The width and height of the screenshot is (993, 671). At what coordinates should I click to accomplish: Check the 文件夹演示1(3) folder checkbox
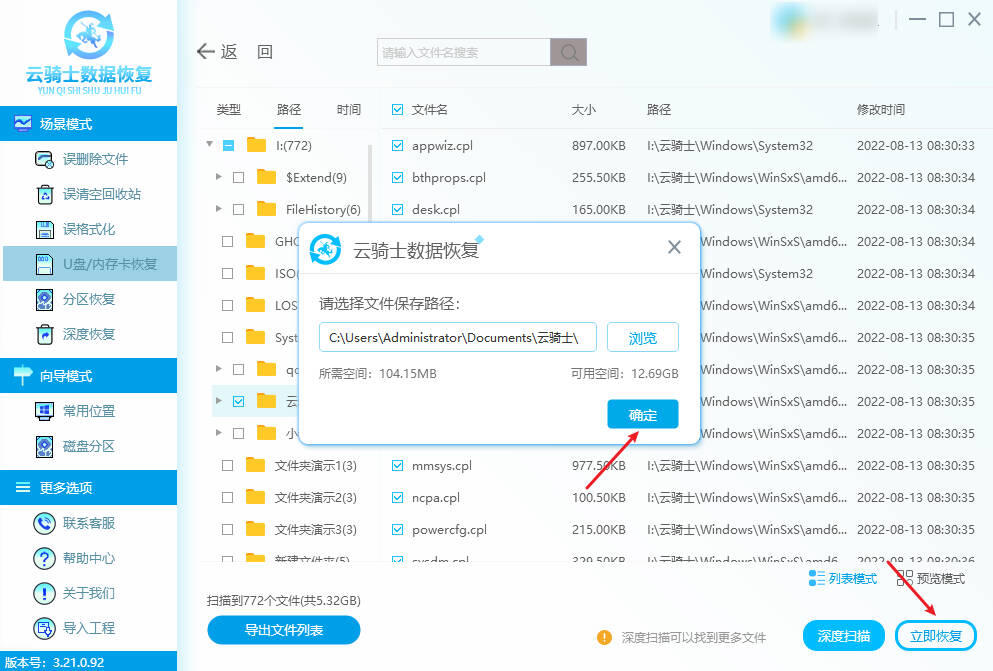227,466
